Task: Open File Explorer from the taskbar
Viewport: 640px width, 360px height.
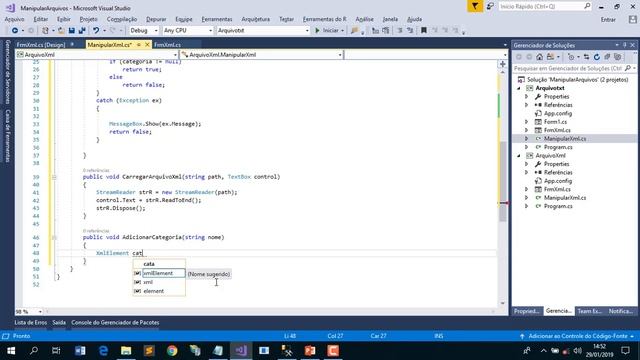Action: 126,351
